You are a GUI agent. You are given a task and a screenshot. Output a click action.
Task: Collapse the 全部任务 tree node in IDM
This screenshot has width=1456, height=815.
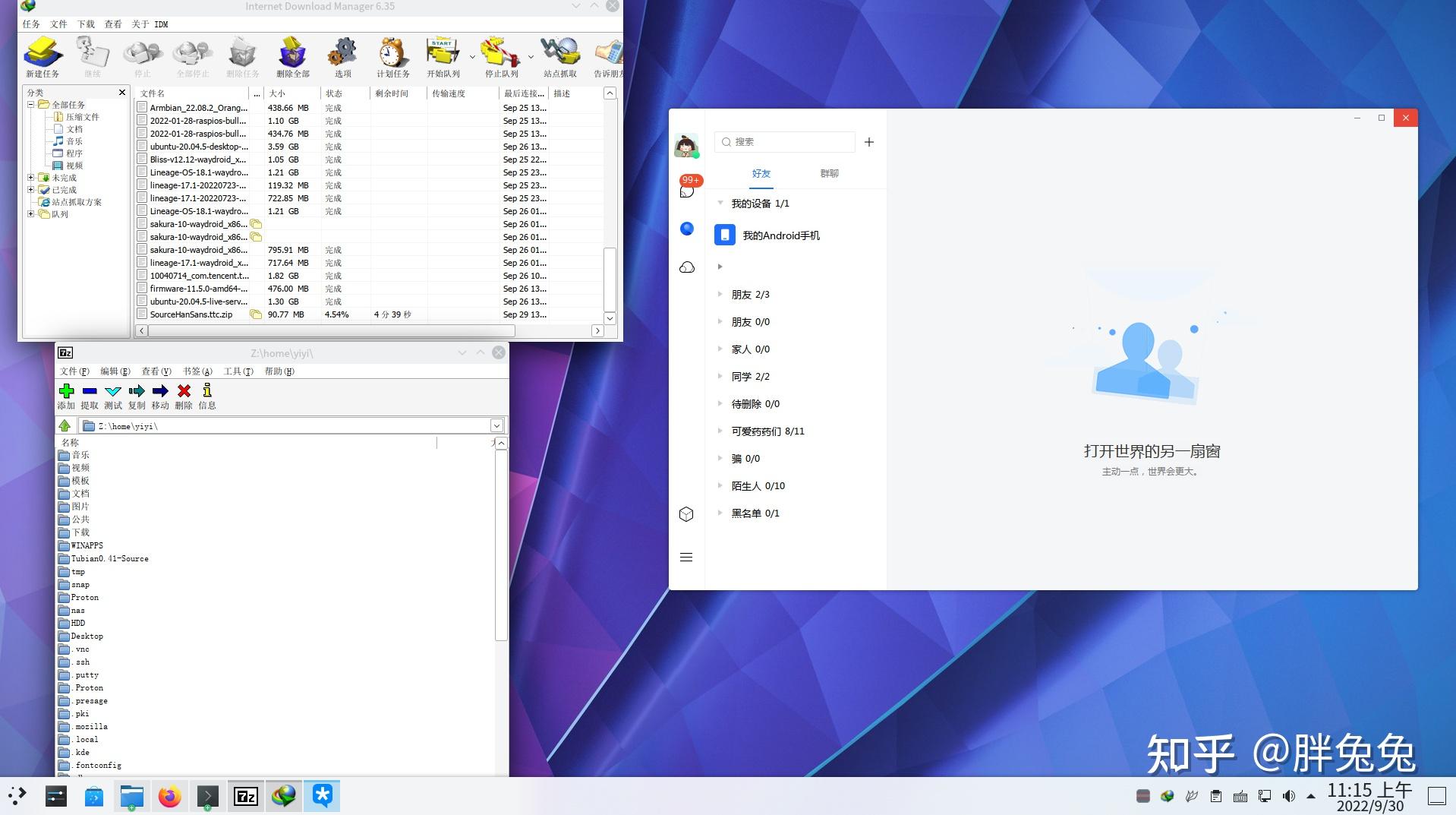[x=31, y=105]
